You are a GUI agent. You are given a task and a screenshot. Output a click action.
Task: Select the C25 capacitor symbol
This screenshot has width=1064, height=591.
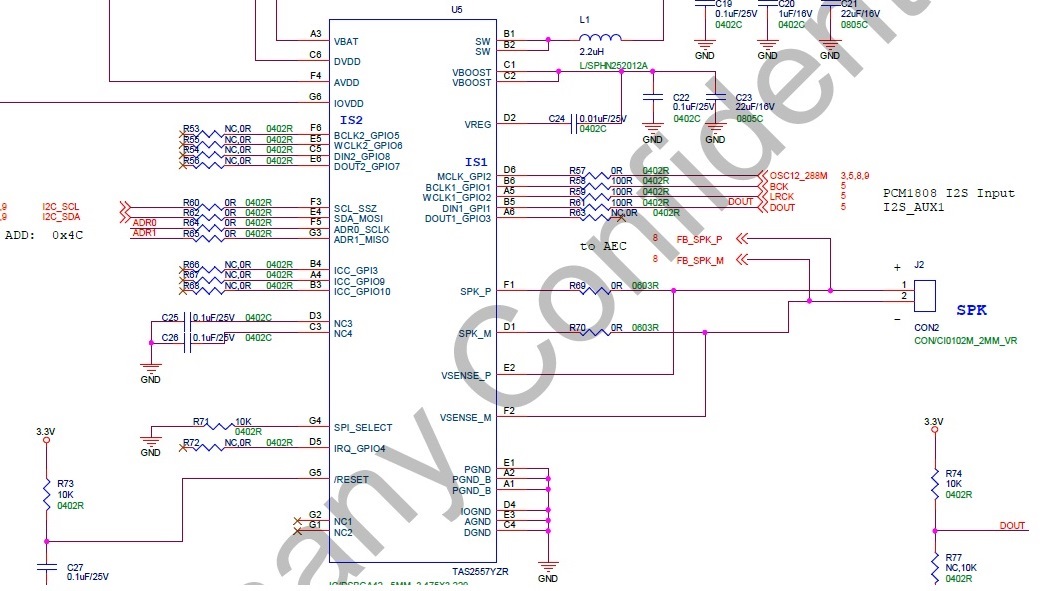click(189, 322)
